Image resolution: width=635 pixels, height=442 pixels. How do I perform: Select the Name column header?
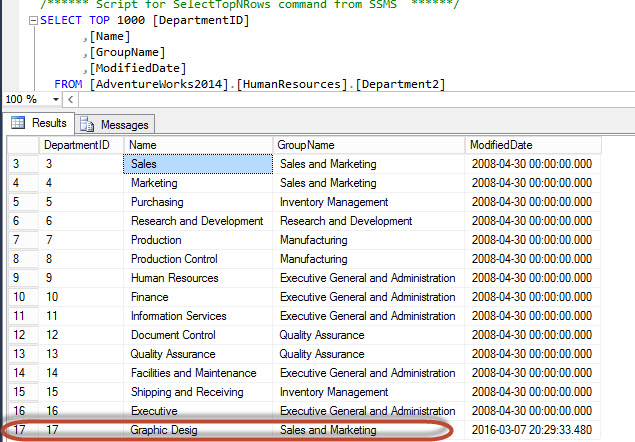click(198, 145)
